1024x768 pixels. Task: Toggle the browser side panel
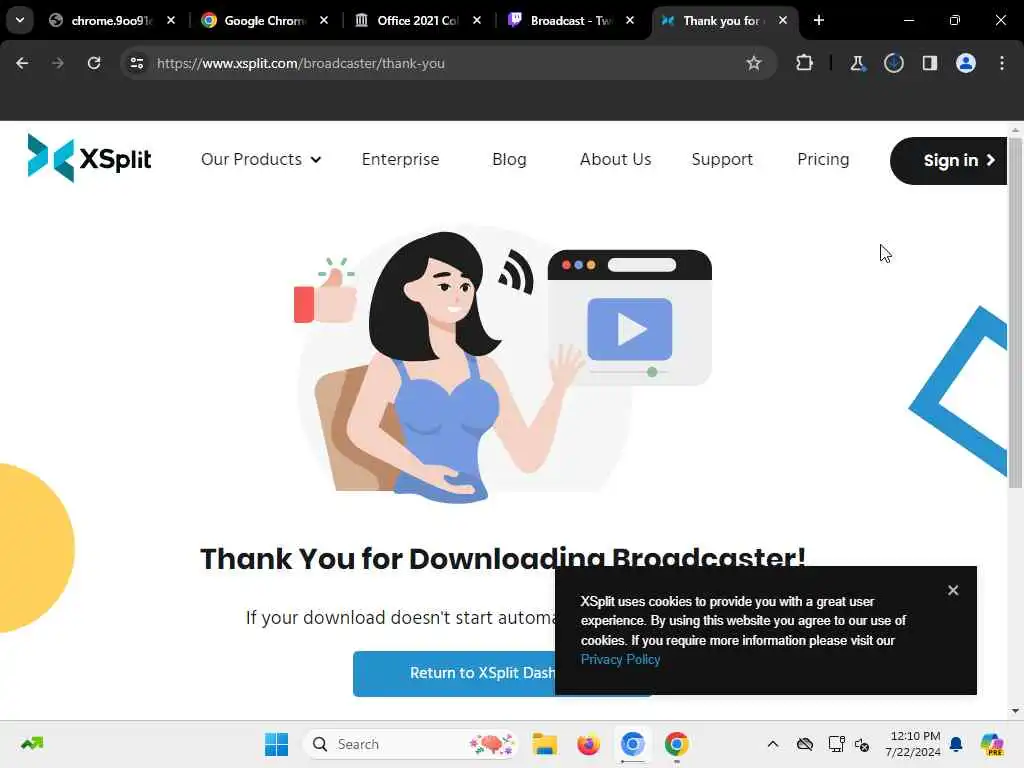(929, 63)
